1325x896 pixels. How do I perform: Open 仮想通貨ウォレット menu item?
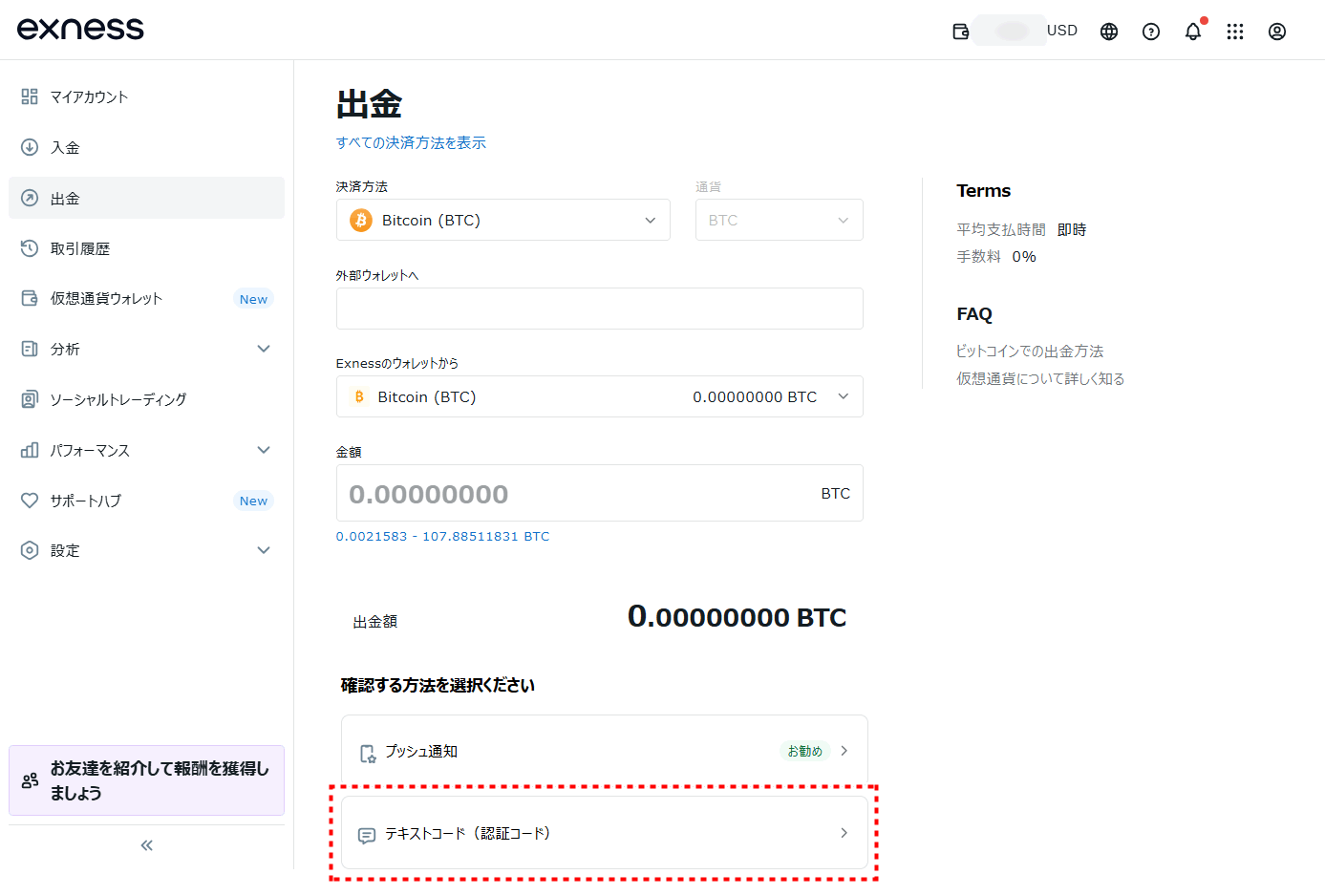tap(146, 298)
